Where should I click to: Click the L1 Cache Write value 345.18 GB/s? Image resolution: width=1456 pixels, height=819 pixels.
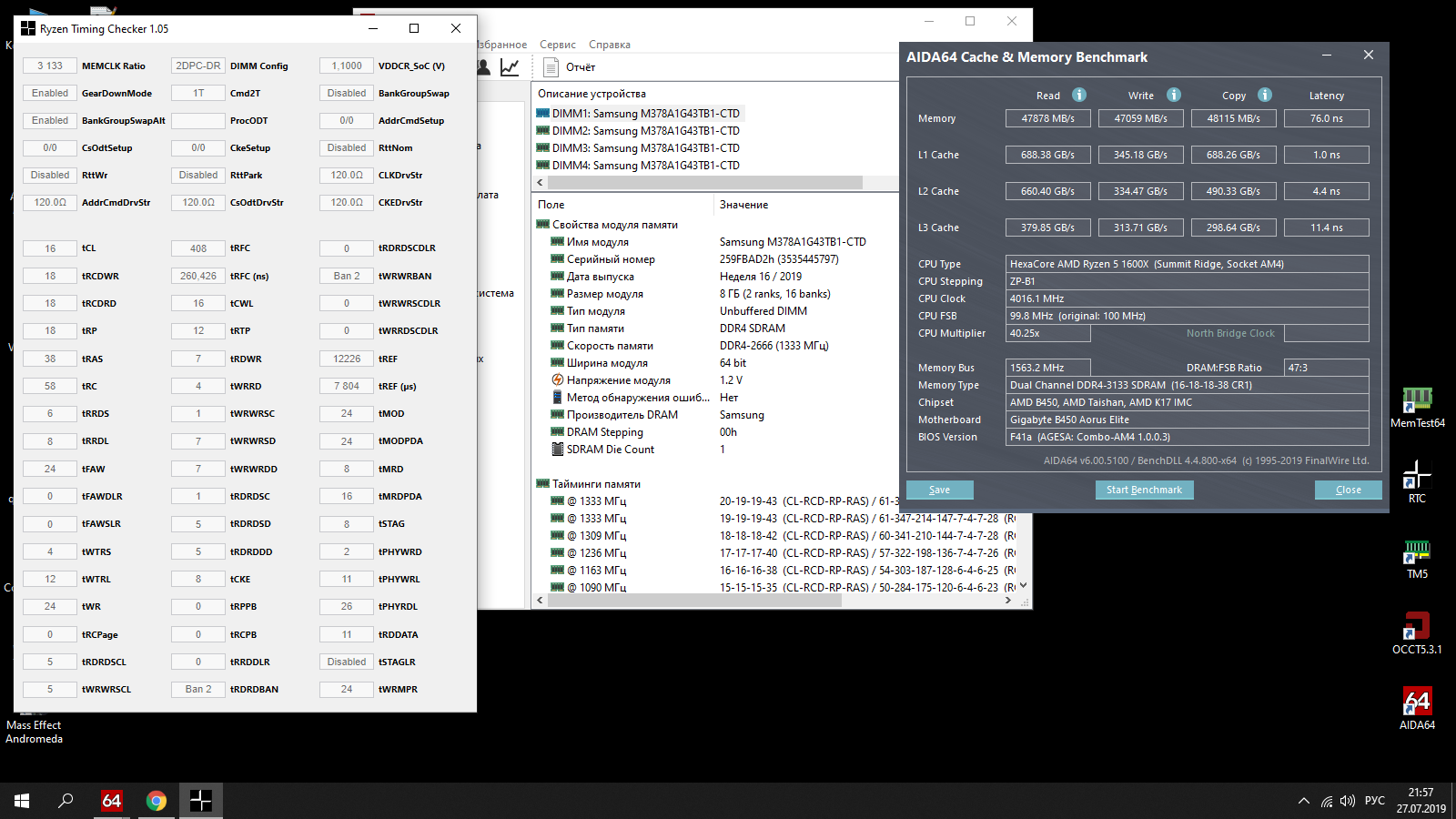coord(1140,155)
